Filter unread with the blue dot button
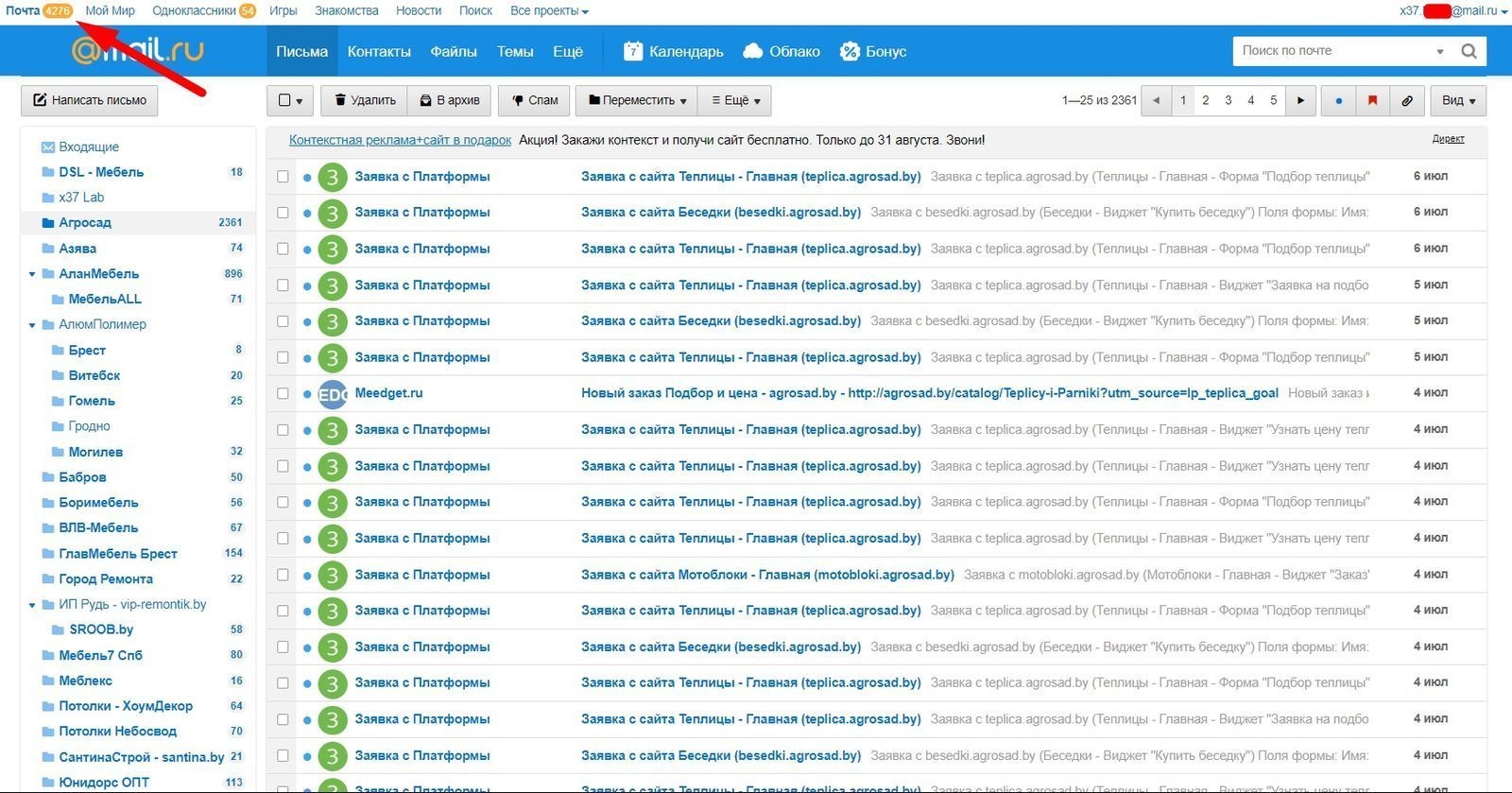 [x=1338, y=100]
